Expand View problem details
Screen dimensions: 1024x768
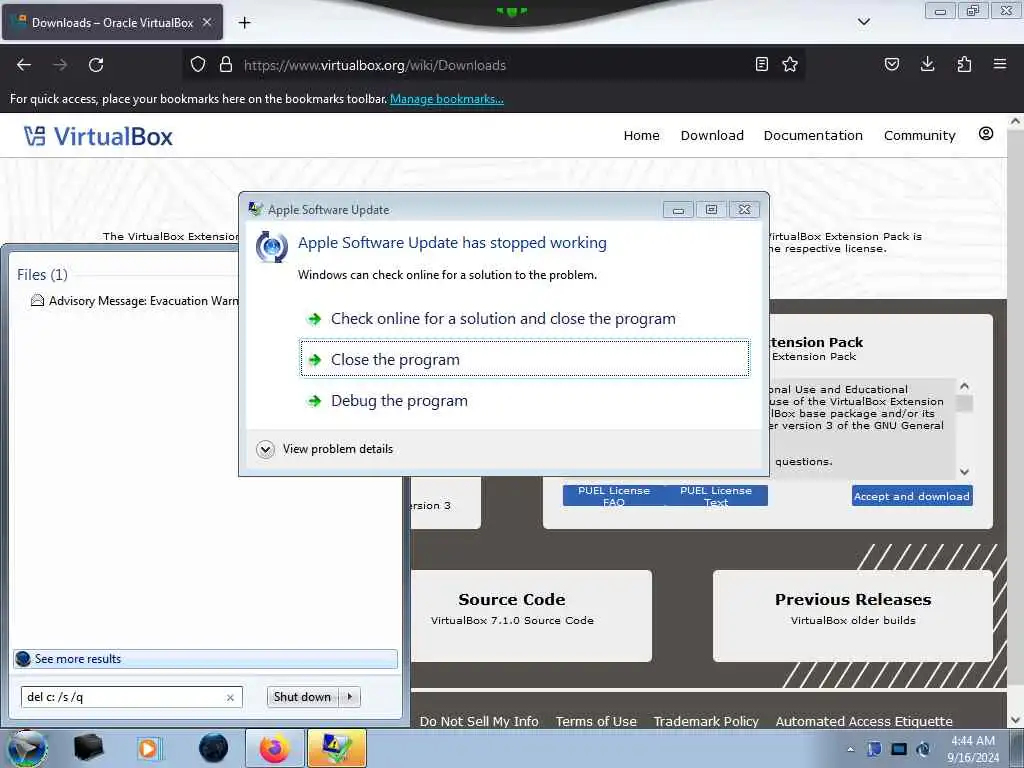(325, 449)
